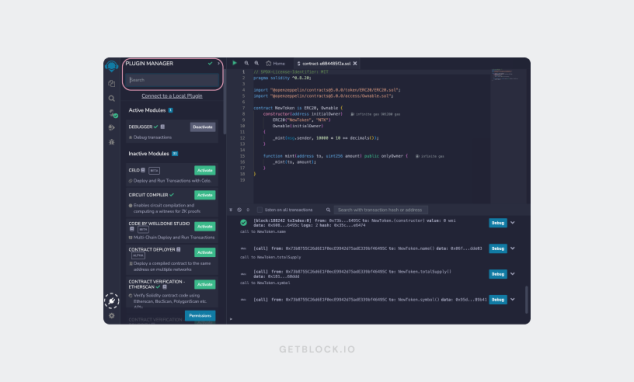634x382 pixels.
Task: Click the terminal vertical scrollbar
Action: pos(526,300)
